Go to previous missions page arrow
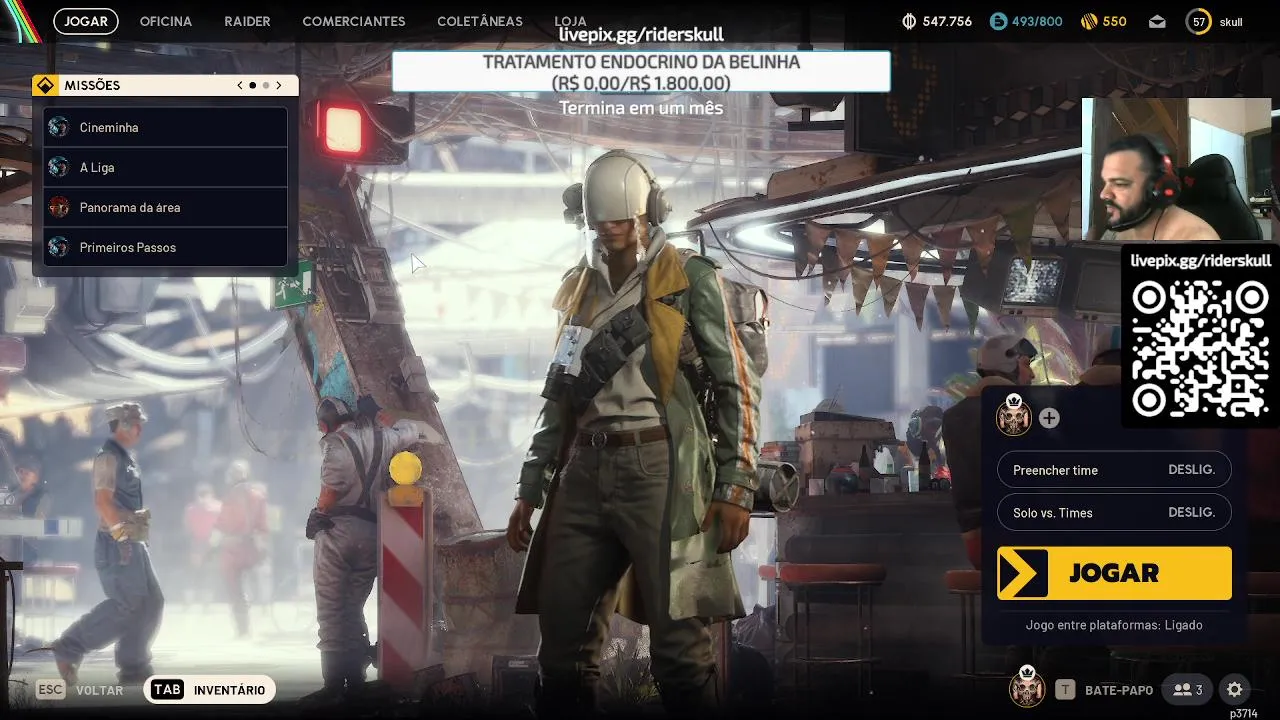This screenshot has width=1280, height=720. click(x=240, y=86)
